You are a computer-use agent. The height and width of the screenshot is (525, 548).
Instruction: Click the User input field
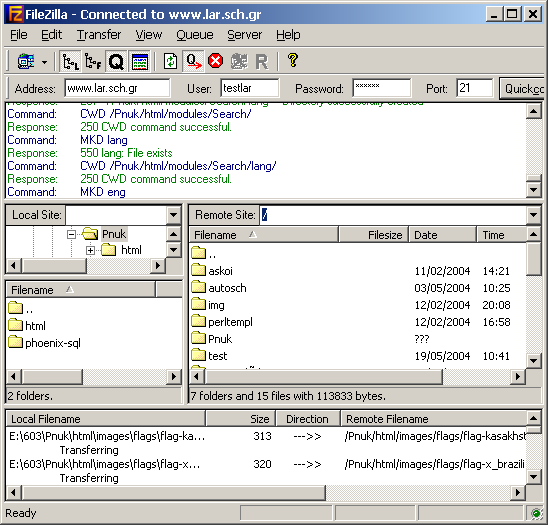(250, 88)
